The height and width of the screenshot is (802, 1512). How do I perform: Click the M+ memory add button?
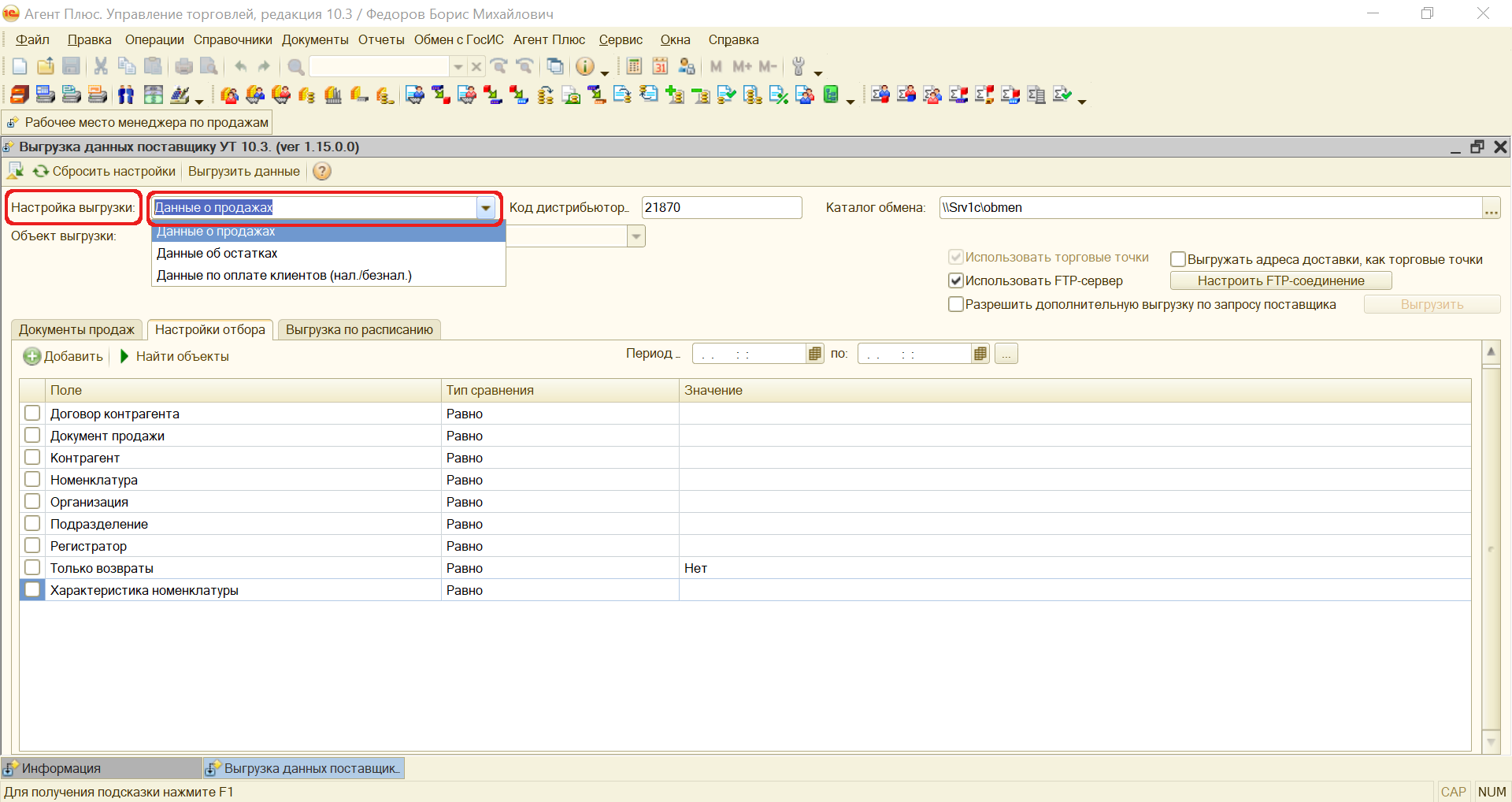pos(742,67)
